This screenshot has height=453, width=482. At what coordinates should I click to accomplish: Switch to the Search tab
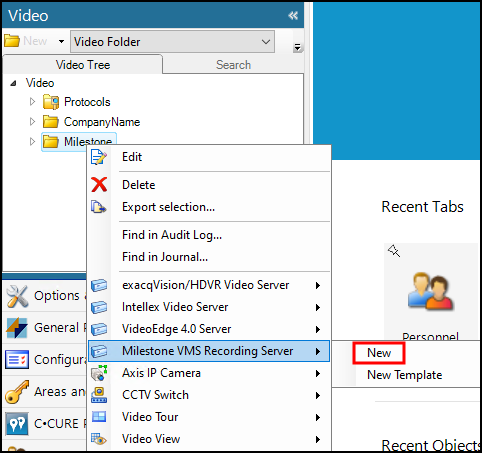(233, 65)
